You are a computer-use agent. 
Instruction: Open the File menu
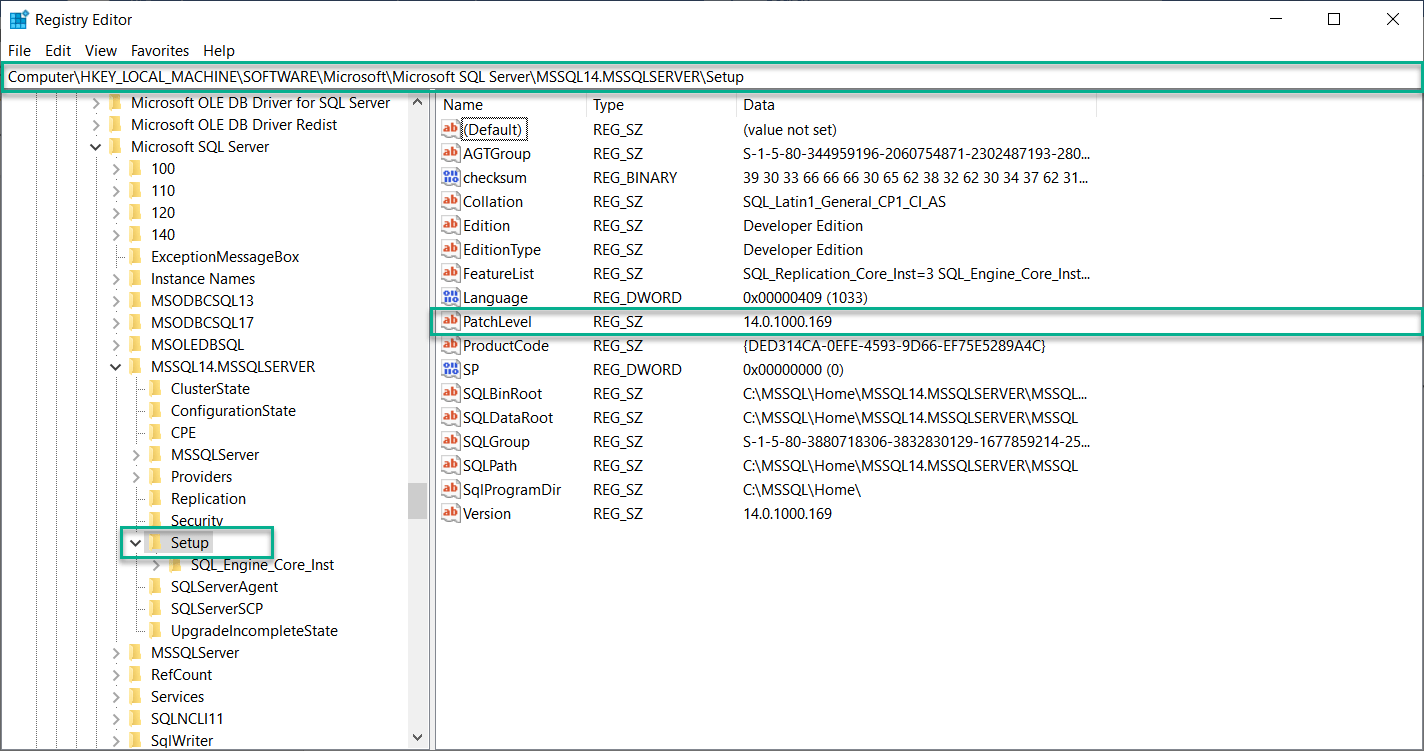(19, 51)
